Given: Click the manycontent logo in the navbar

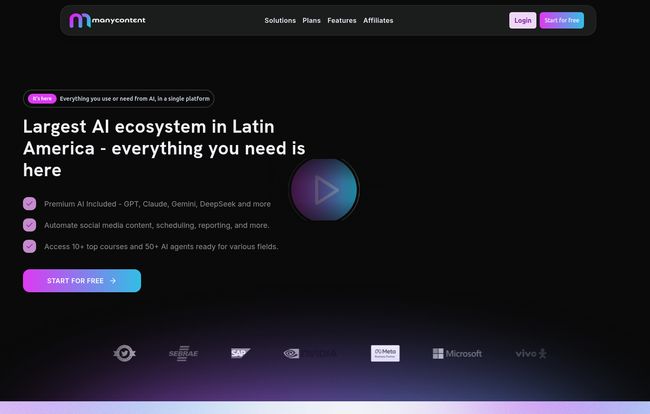Looking at the screenshot, I should coord(107,20).
